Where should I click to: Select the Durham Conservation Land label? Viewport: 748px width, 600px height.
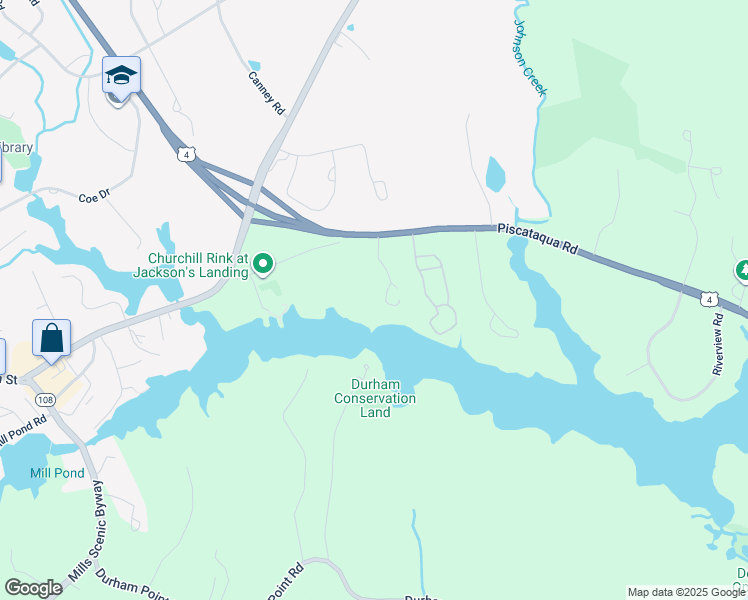tap(375, 398)
